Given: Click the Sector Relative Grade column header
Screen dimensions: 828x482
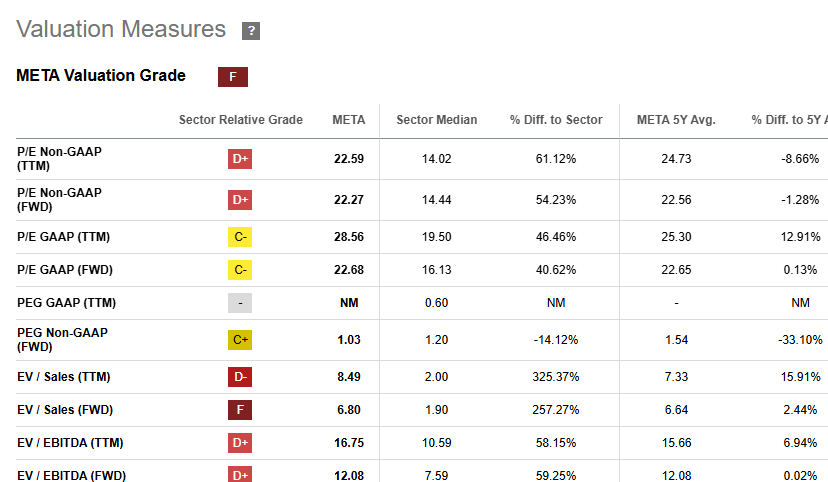Looking at the screenshot, I should [241, 120].
